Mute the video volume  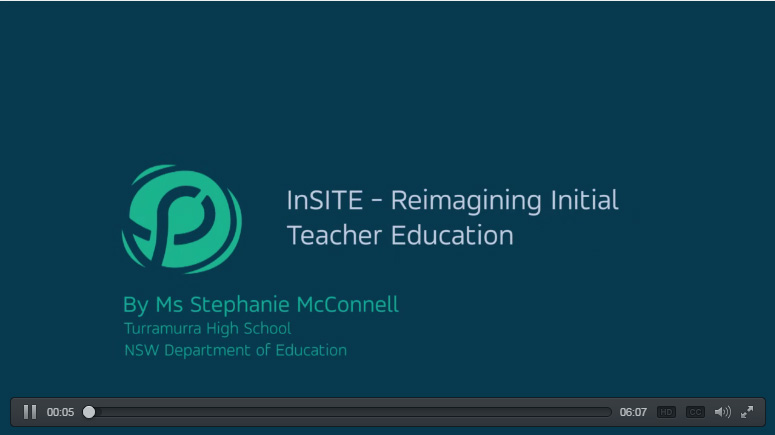point(723,412)
